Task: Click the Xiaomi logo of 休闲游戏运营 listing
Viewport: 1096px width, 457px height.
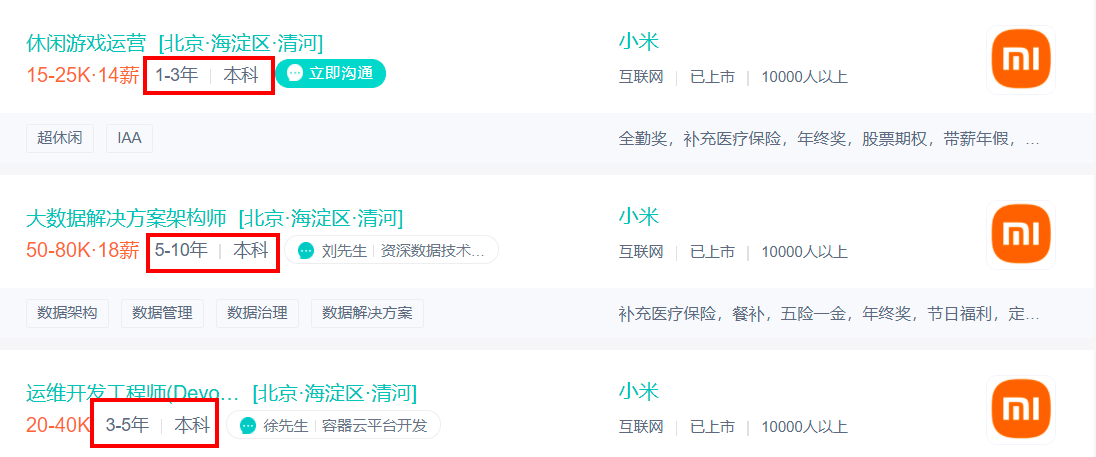Action: pos(1021,60)
